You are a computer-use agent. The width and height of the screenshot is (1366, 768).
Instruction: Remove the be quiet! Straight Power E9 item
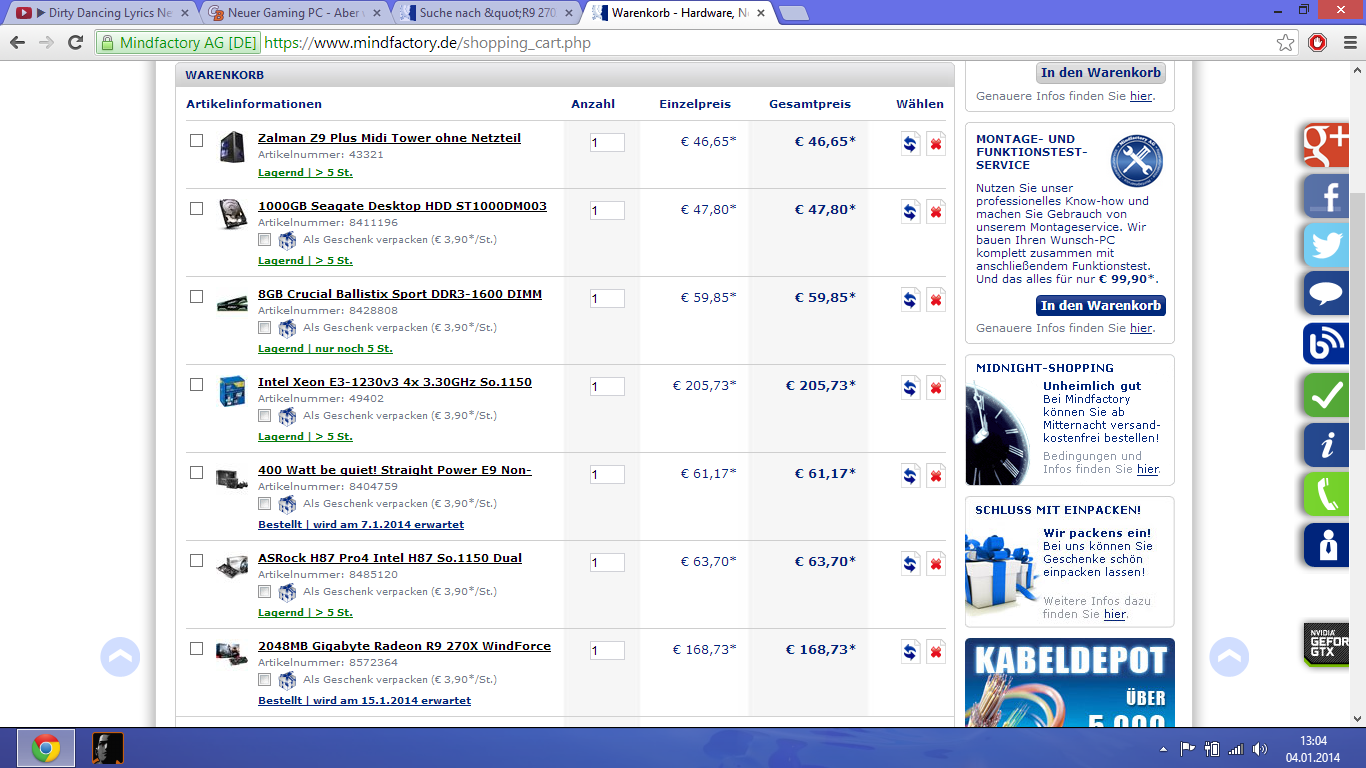point(936,475)
